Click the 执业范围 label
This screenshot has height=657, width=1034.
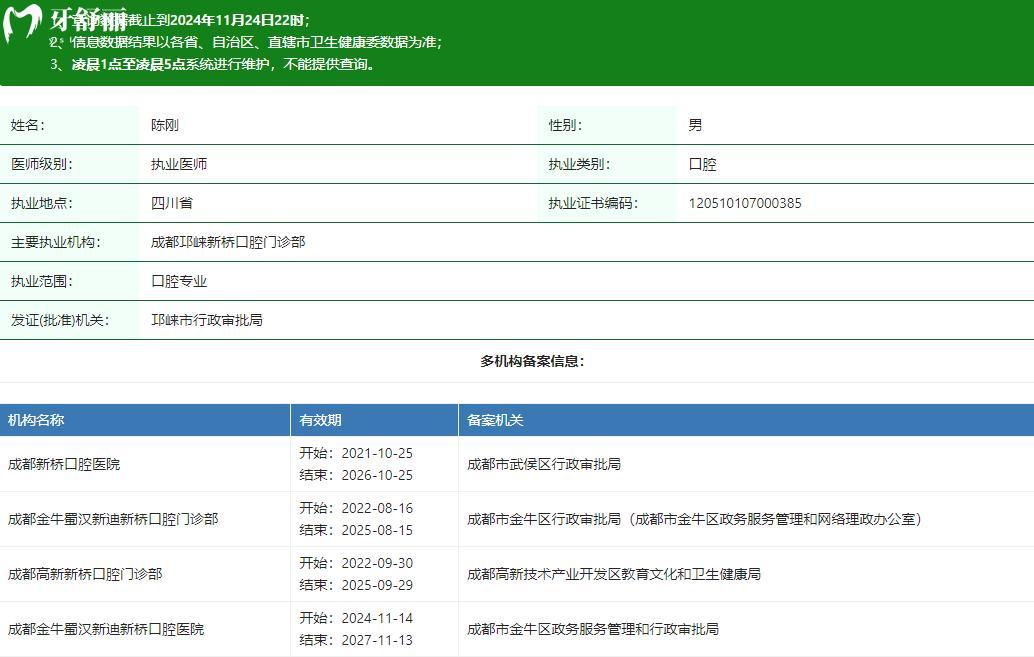pos(42,280)
